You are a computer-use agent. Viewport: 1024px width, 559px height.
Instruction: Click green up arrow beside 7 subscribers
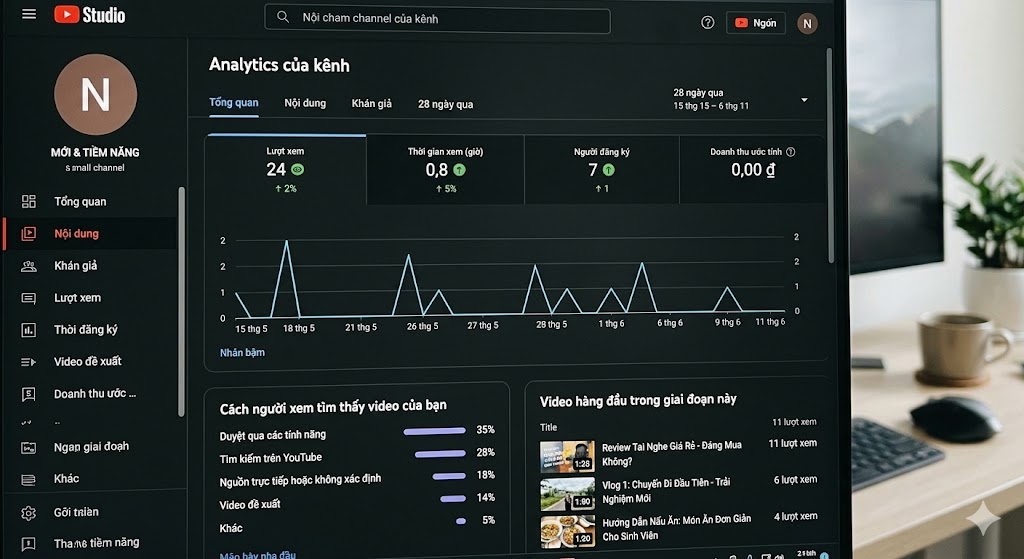tap(608, 170)
